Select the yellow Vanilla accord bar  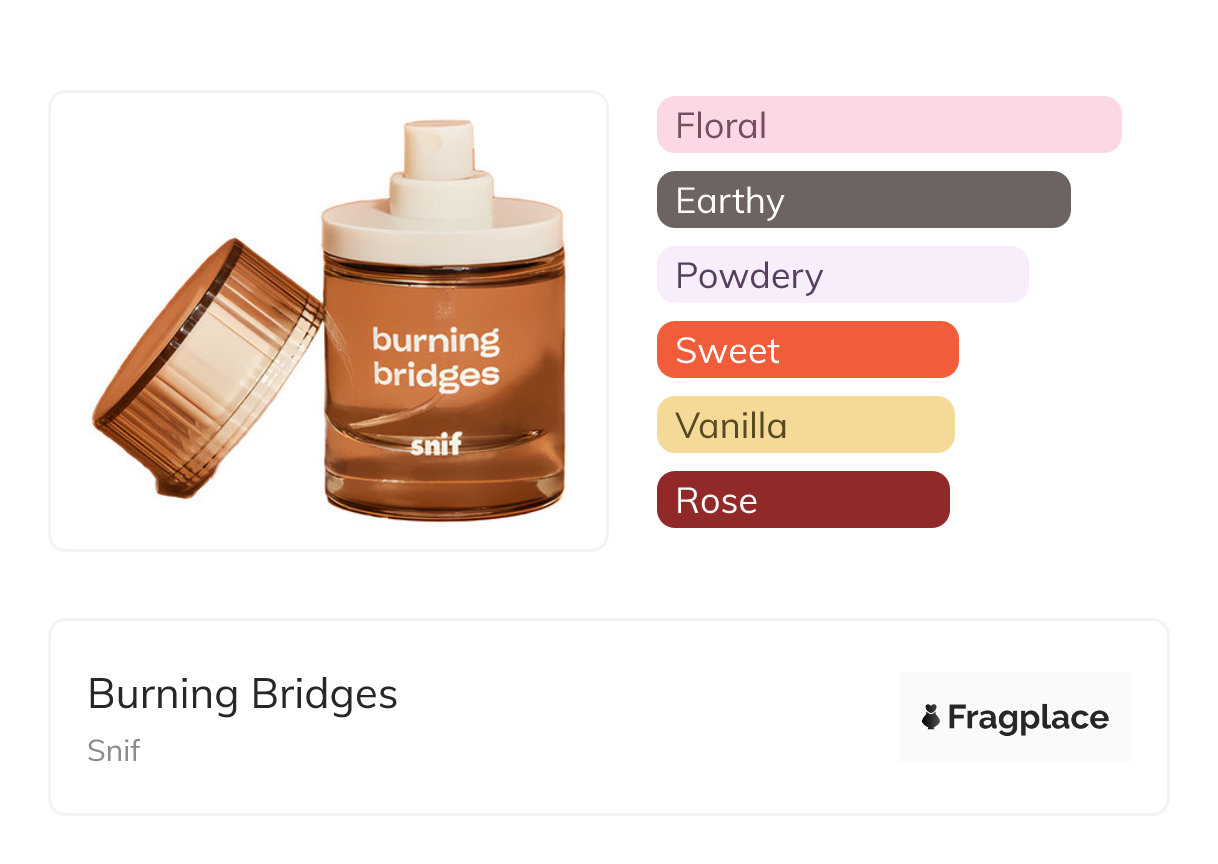805,425
